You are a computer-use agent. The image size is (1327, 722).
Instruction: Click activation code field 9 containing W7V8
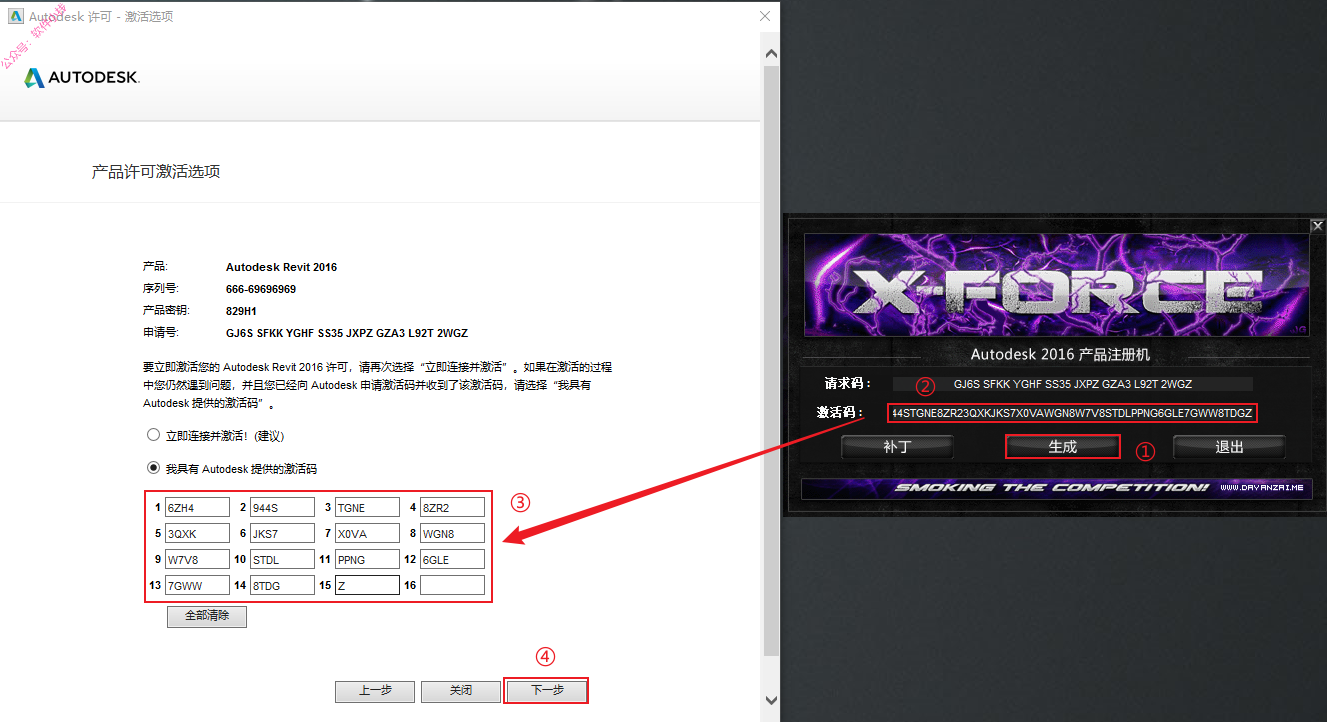(x=197, y=559)
